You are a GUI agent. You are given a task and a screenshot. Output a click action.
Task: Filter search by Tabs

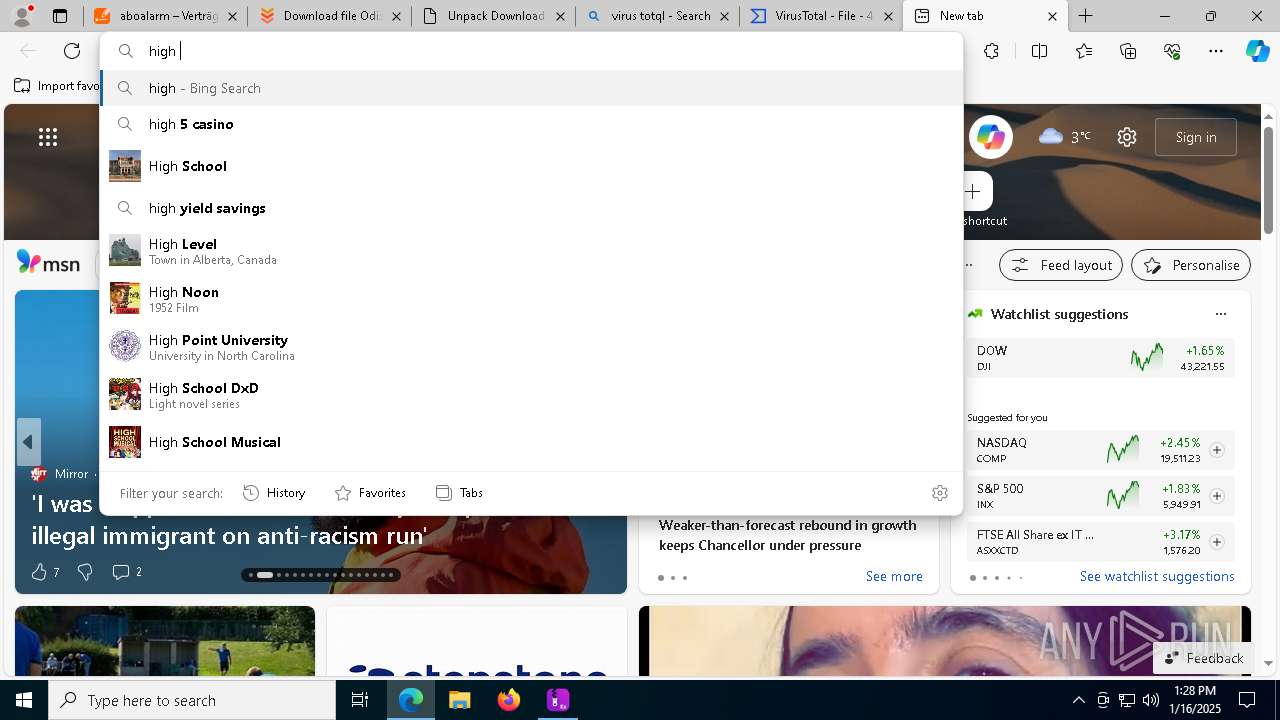(x=459, y=493)
